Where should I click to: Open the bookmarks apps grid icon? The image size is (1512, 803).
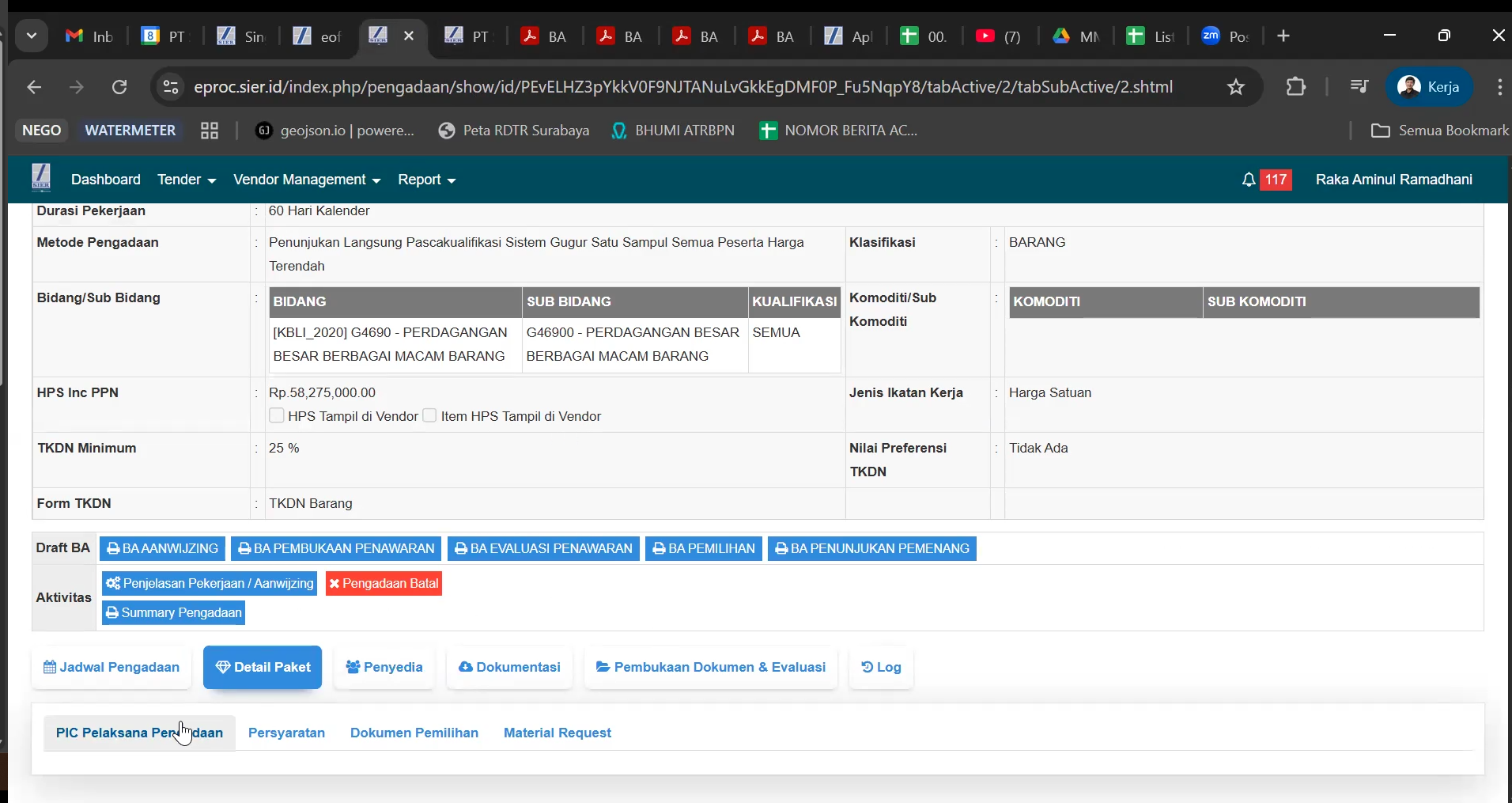[x=210, y=131]
